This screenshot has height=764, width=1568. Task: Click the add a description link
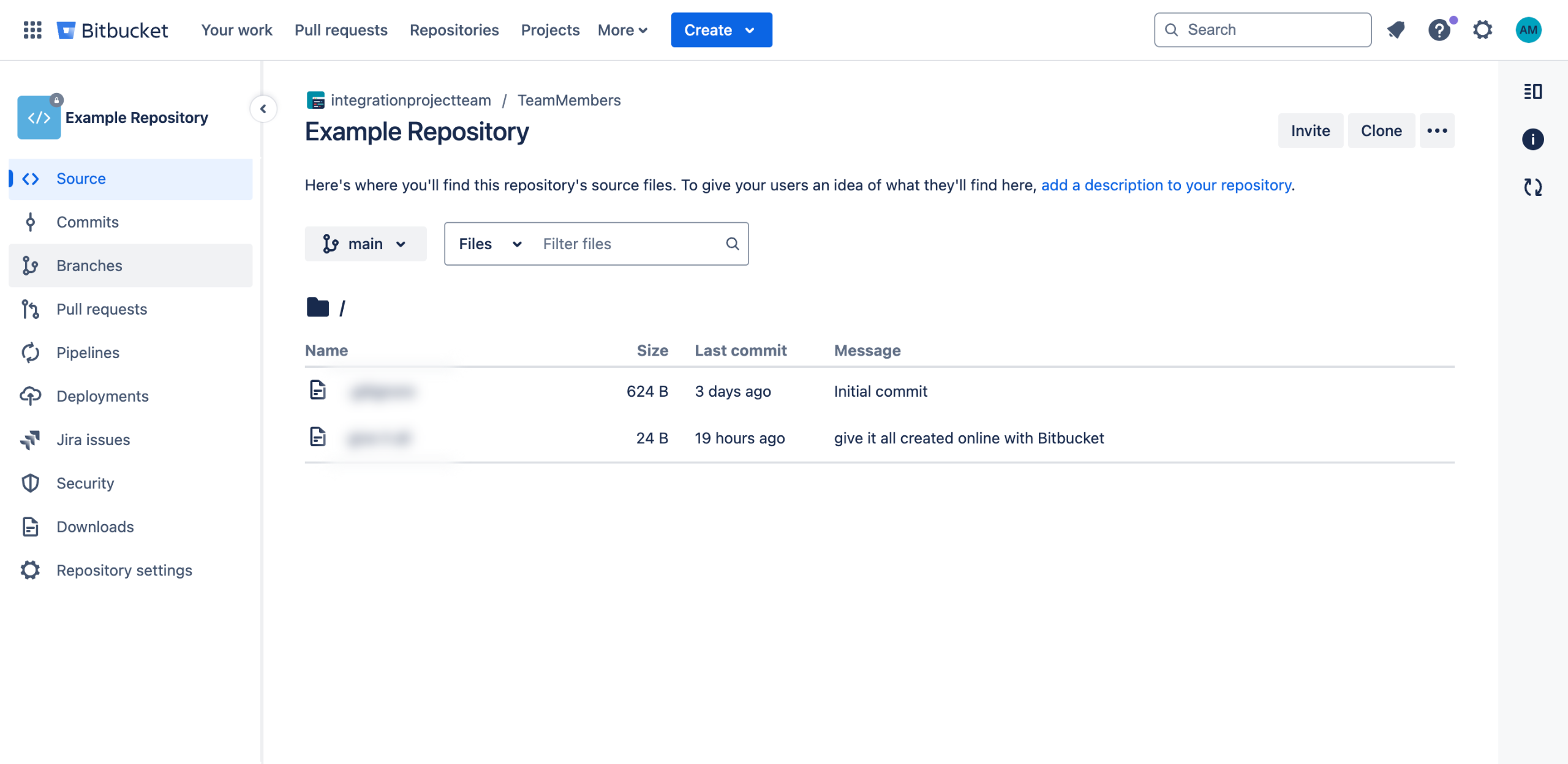[1166, 185]
